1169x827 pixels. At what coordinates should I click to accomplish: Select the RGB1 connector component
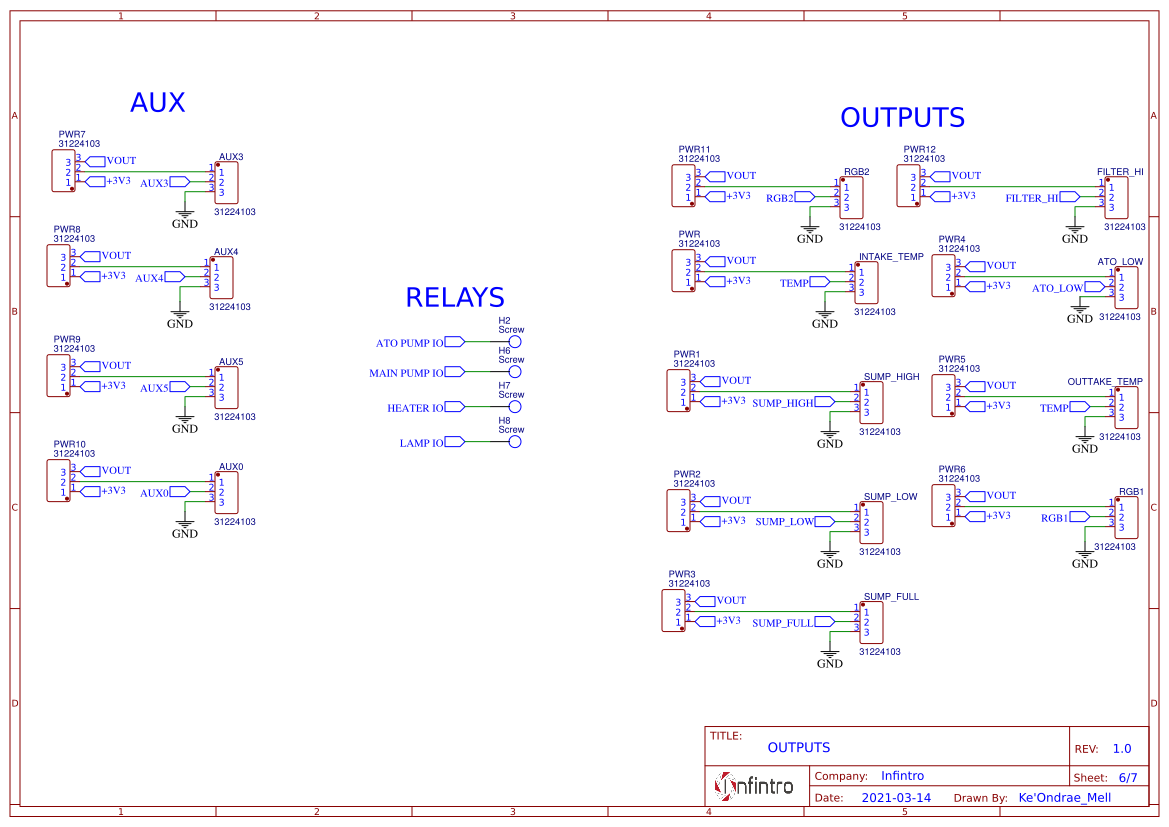coord(1127,518)
